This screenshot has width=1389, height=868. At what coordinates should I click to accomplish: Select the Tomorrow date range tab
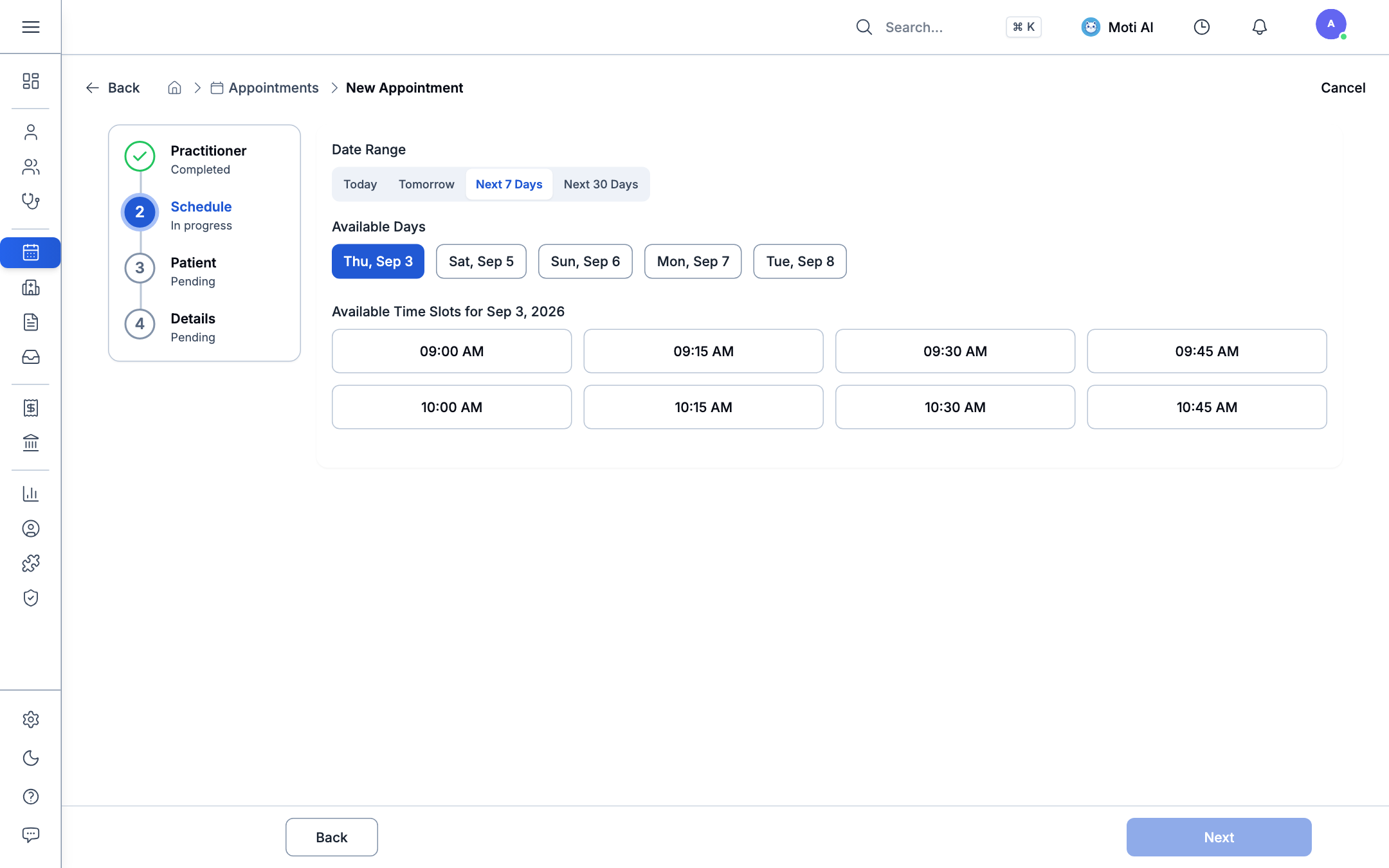(426, 184)
